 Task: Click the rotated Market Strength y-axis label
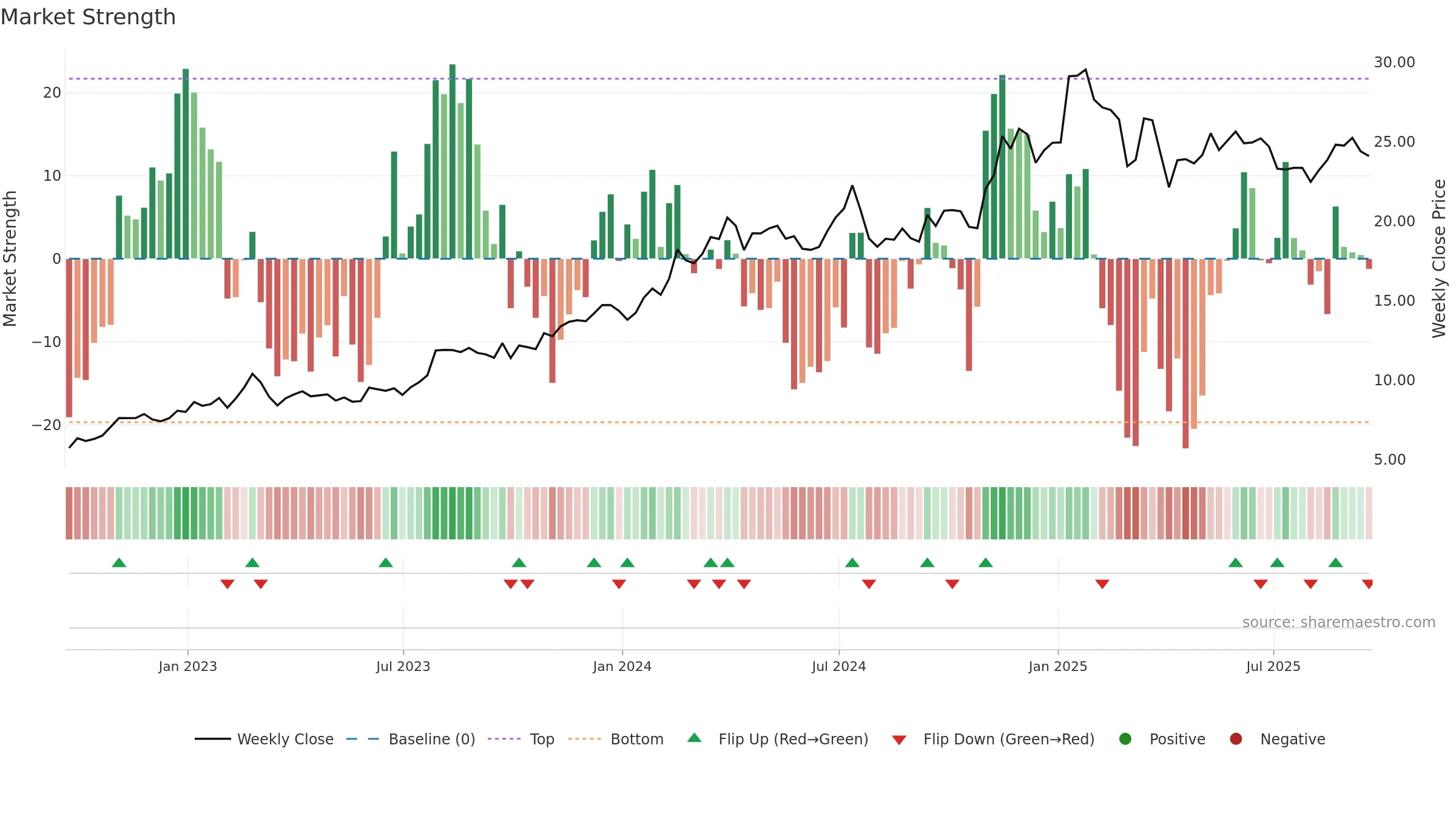(x=10, y=258)
